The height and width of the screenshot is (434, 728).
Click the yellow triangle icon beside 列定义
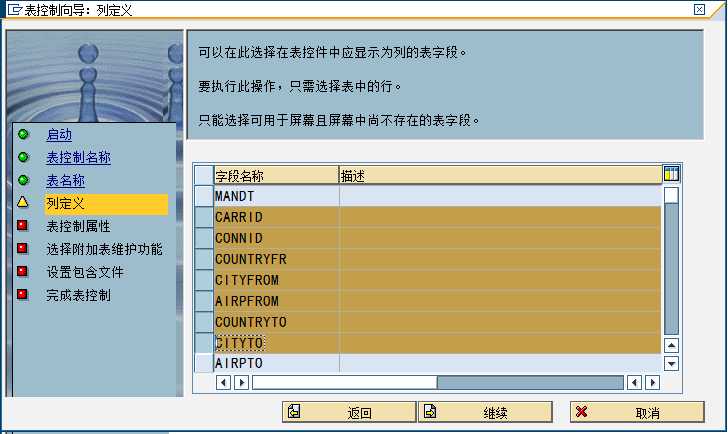tap(23, 203)
